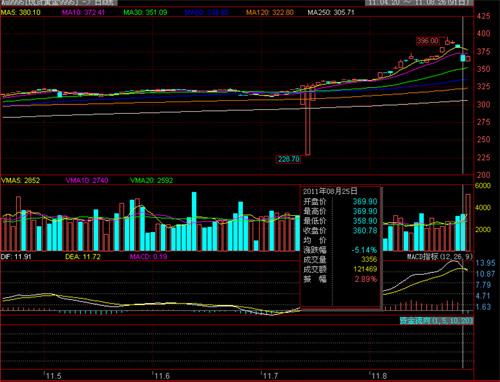This screenshot has height=382, width=500.
Task: Click the '11.8 date marker on time axis
Action: coord(379,376)
